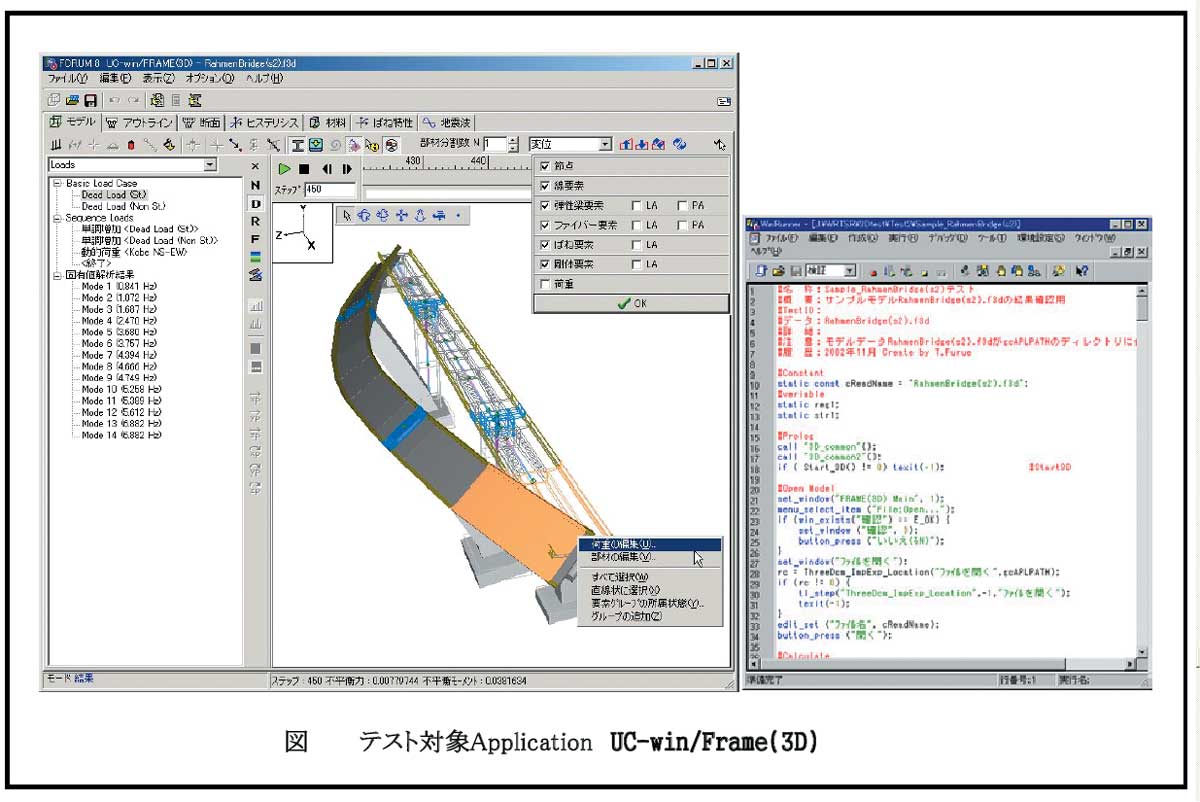Click the XYZ axis orientation thumbnail
Viewport: 1200px width, 802px height.
pos(302,231)
